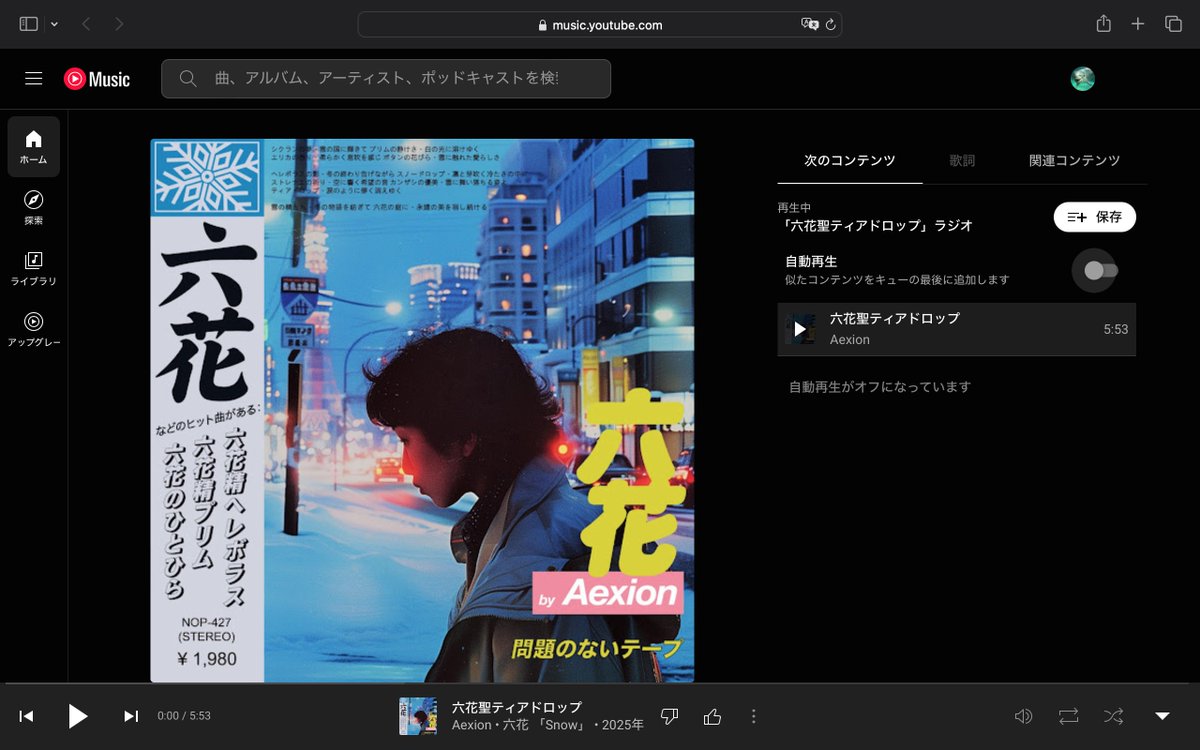This screenshot has height=750, width=1200.
Task: Click 保存 button to save queue
Action: (x=1095, y=217)
